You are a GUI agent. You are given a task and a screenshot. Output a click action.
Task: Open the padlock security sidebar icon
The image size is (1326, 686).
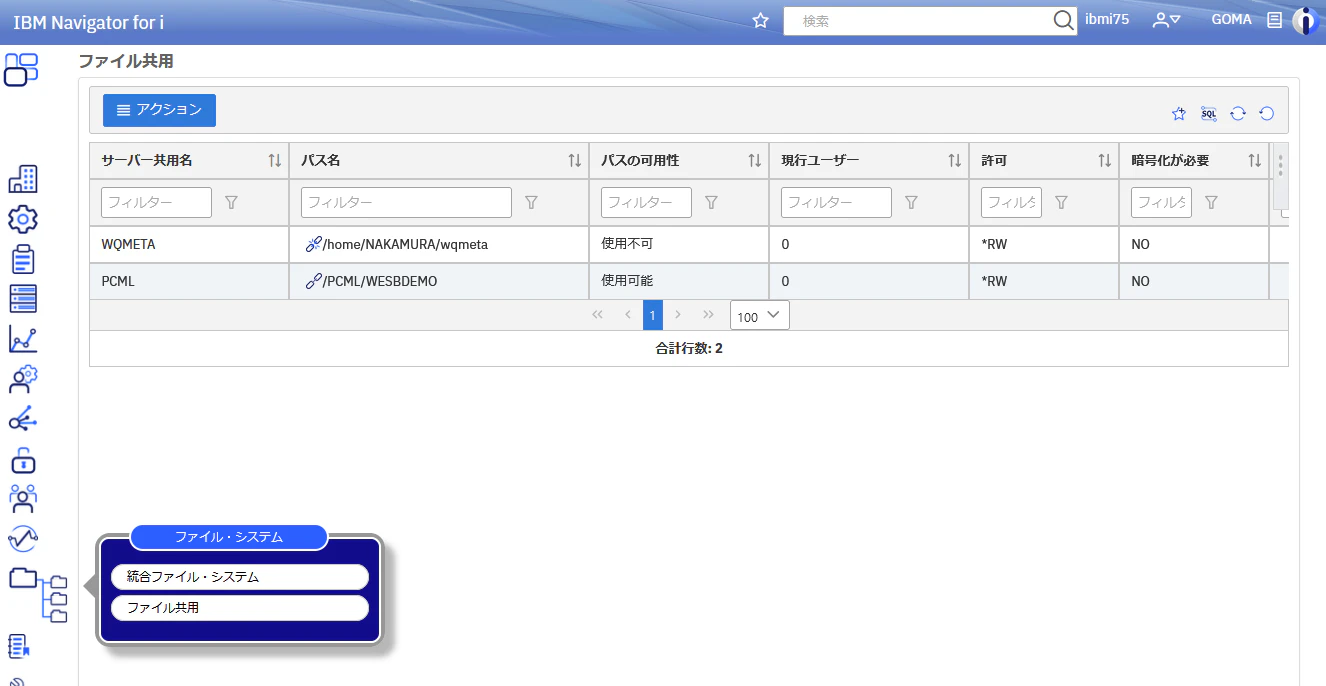click(22, 459)
